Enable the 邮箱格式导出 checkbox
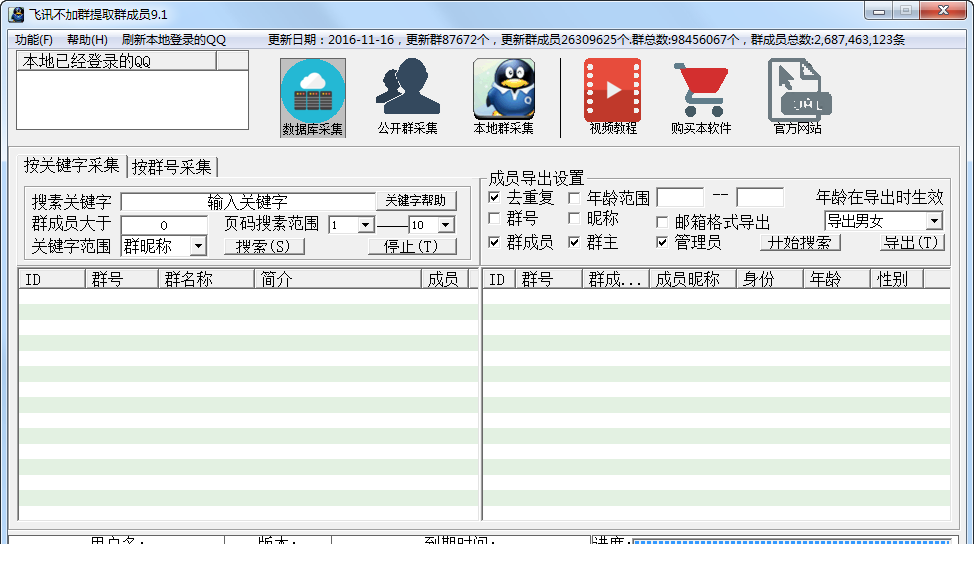Image resolution: width=974 pixels, height=567 pixels. 662,222
